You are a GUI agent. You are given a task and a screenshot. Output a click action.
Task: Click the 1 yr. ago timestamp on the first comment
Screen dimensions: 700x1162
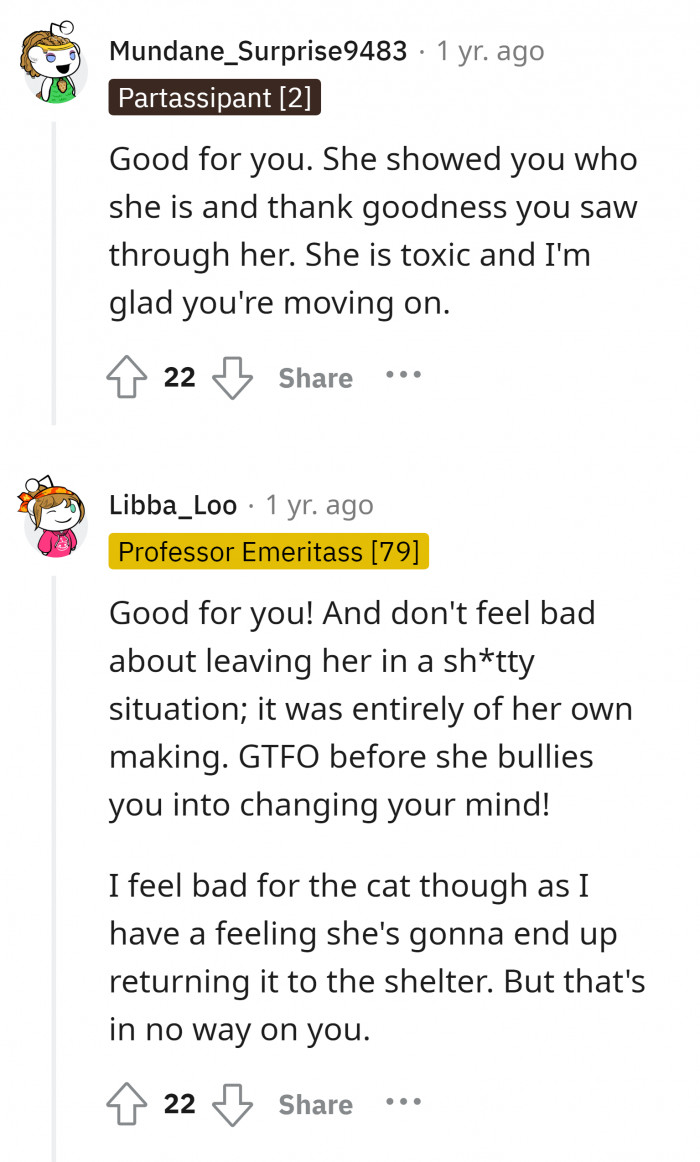pyautogui.click(x=489, y=51)
